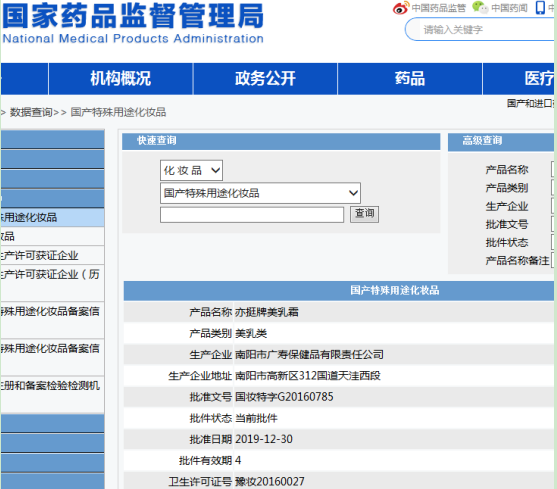This screenshot has height=489, width=557.
Task: Click the 数据查询 breadcrumb link
Action: [x=31, y=112]
